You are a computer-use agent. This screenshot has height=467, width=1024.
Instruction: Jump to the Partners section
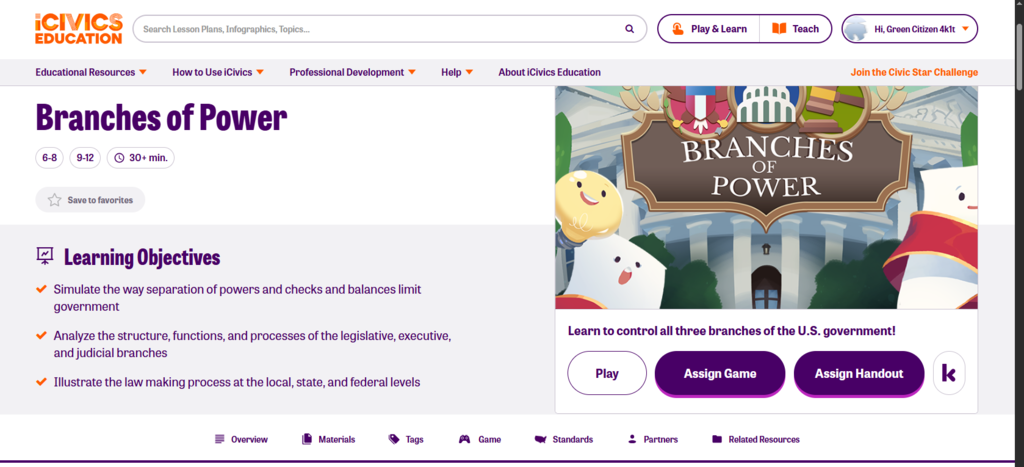point(652,440)
